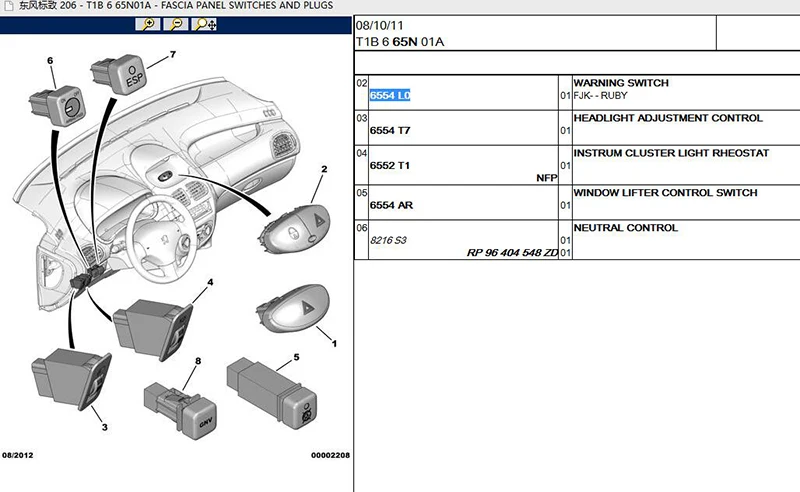Select highlighted part number 6554 L0

(390, 95)
